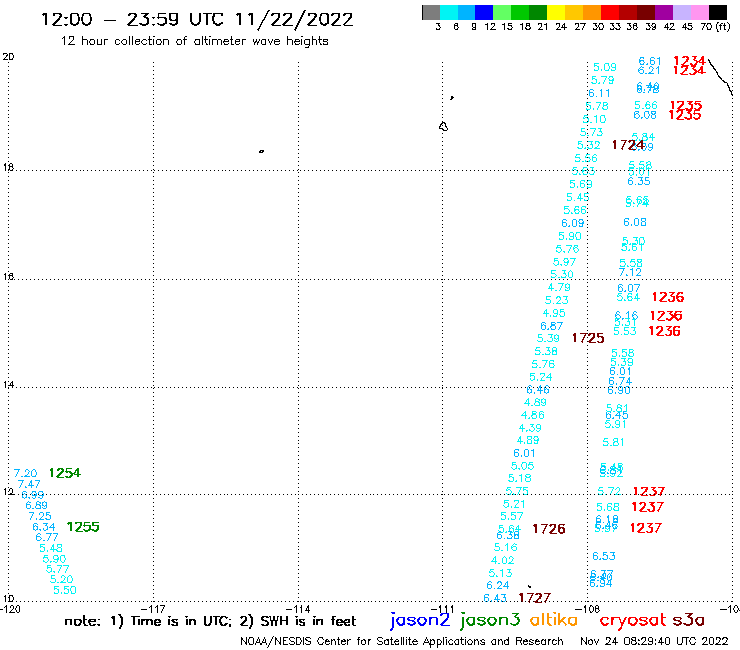Click the "5.72" wave height value
740x650 pixels.
[609, 491]
